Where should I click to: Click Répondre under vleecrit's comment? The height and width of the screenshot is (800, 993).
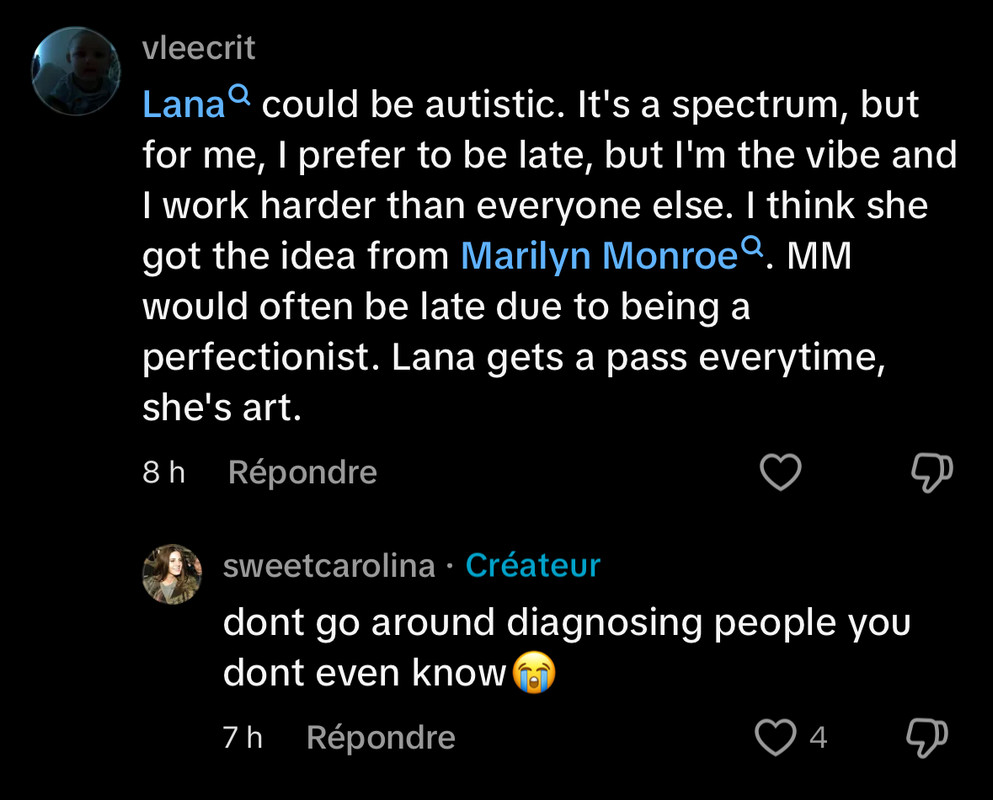click(303, 473)
